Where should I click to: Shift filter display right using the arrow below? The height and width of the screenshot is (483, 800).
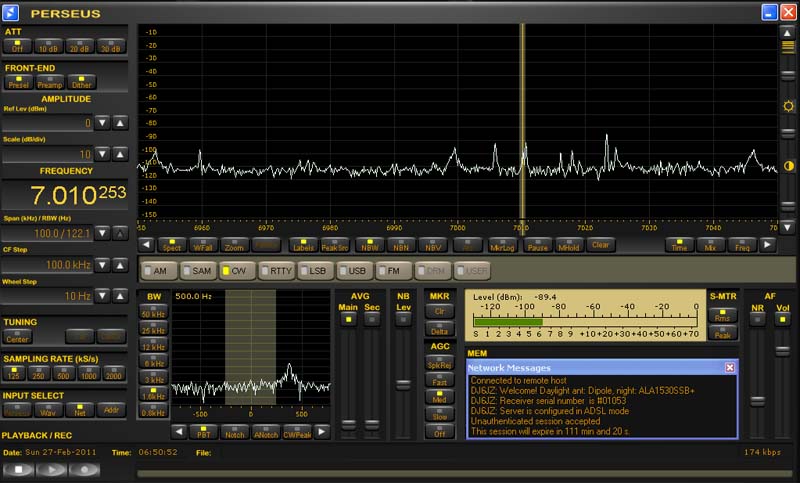point(321,432)
